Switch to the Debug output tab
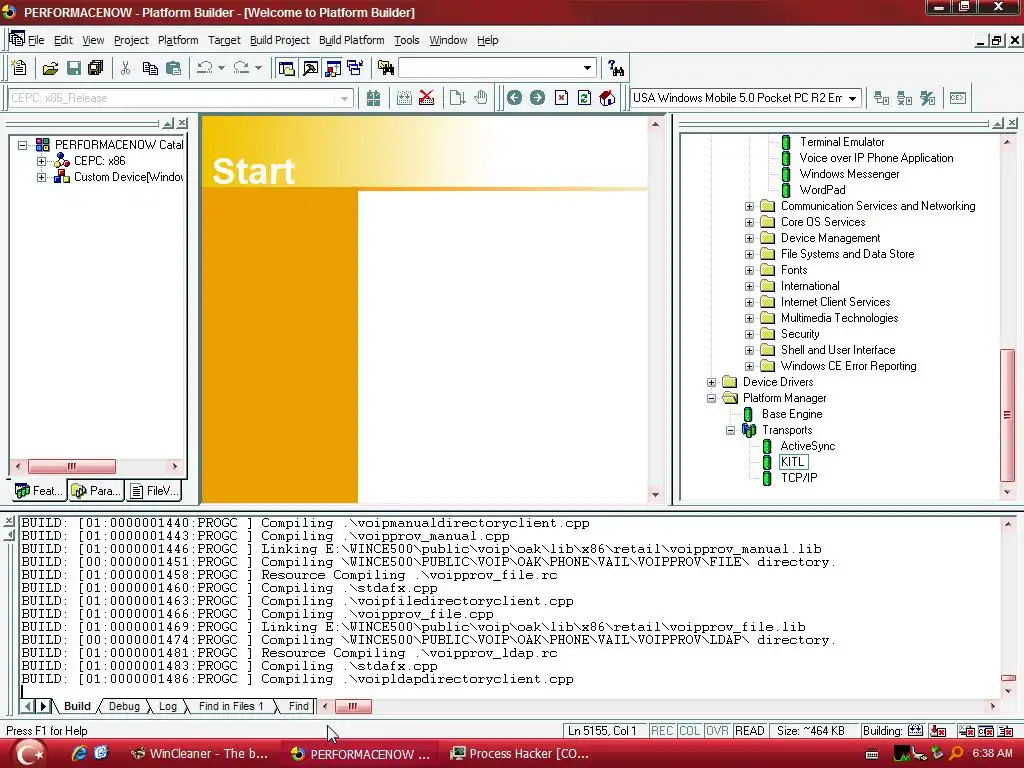The image size is (1024, 768). [x=124, y=707]
